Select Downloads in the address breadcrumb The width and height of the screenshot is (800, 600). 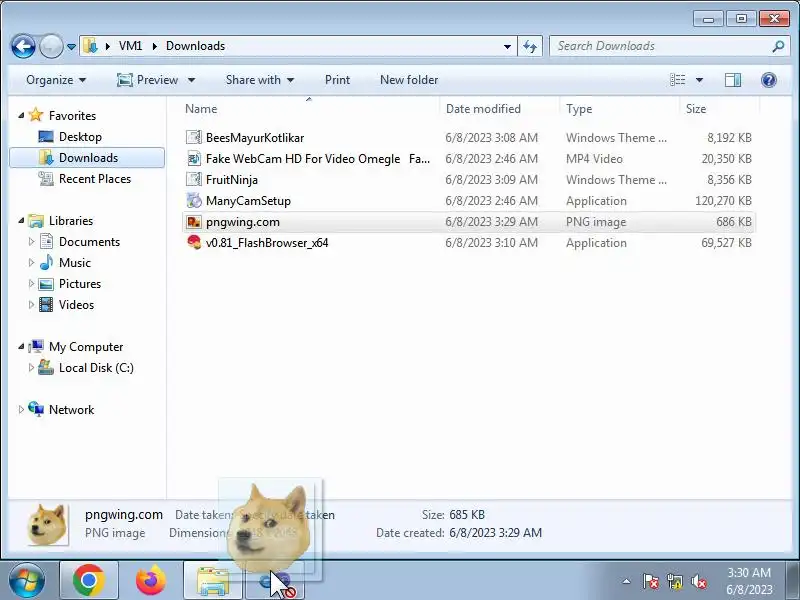[195, 46]
